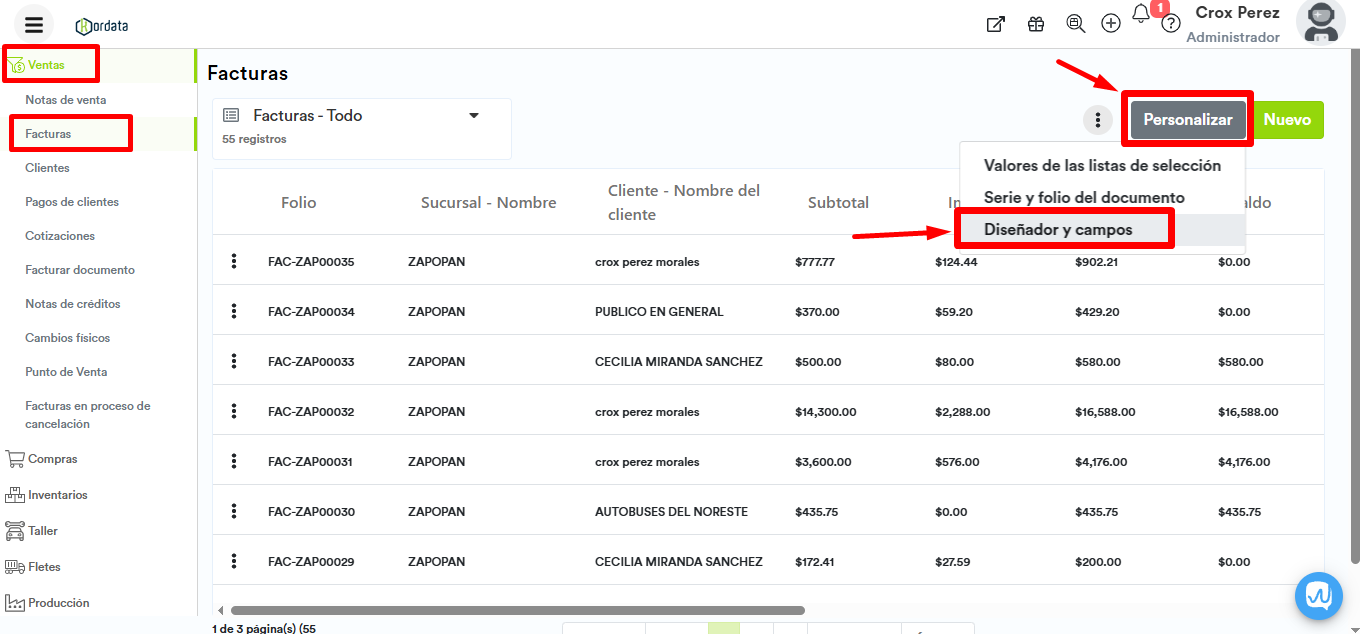Select Diseñador y campos menu option
This screenshot has width=1360, height=634.
[1058, 230]
